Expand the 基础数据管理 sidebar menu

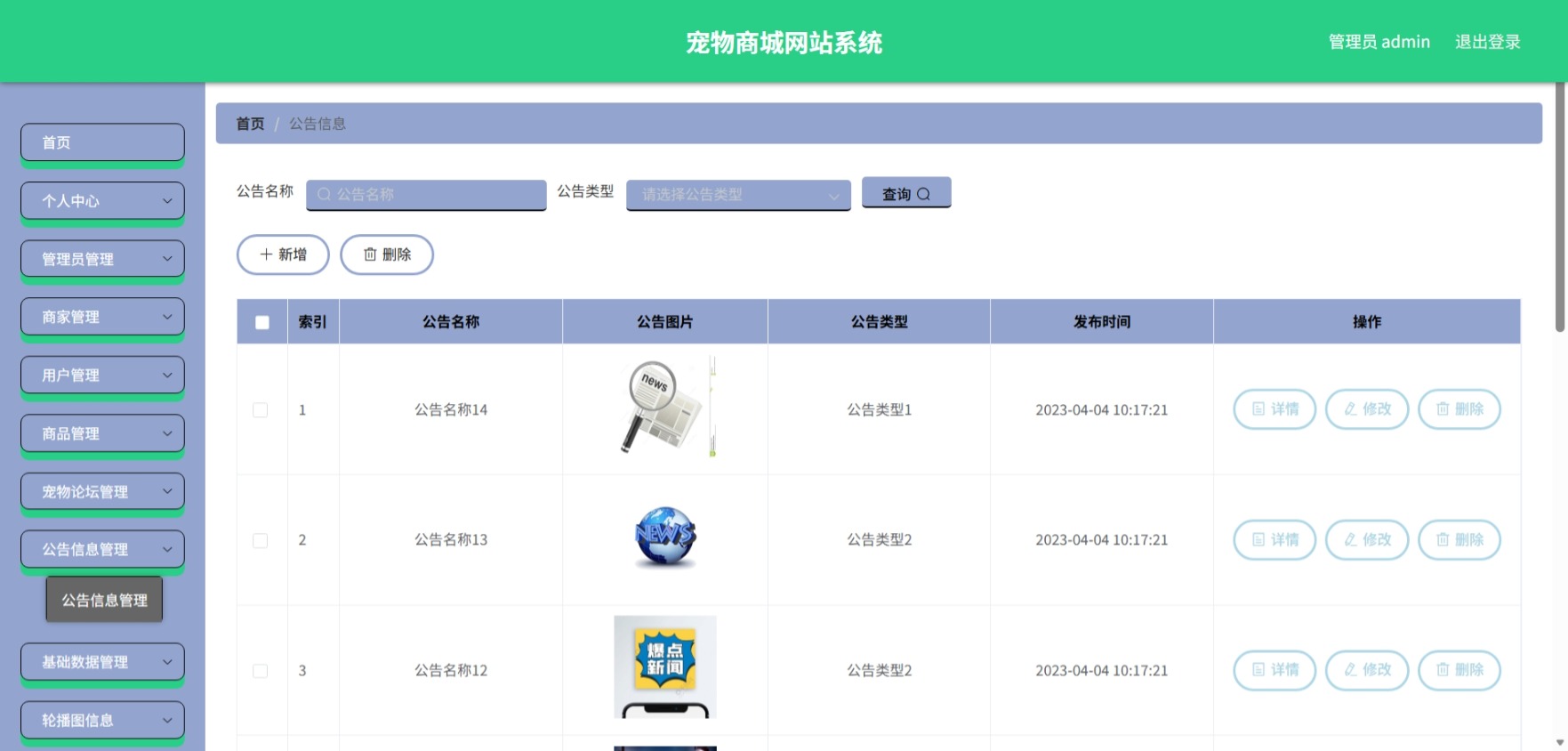coord(102,662)
